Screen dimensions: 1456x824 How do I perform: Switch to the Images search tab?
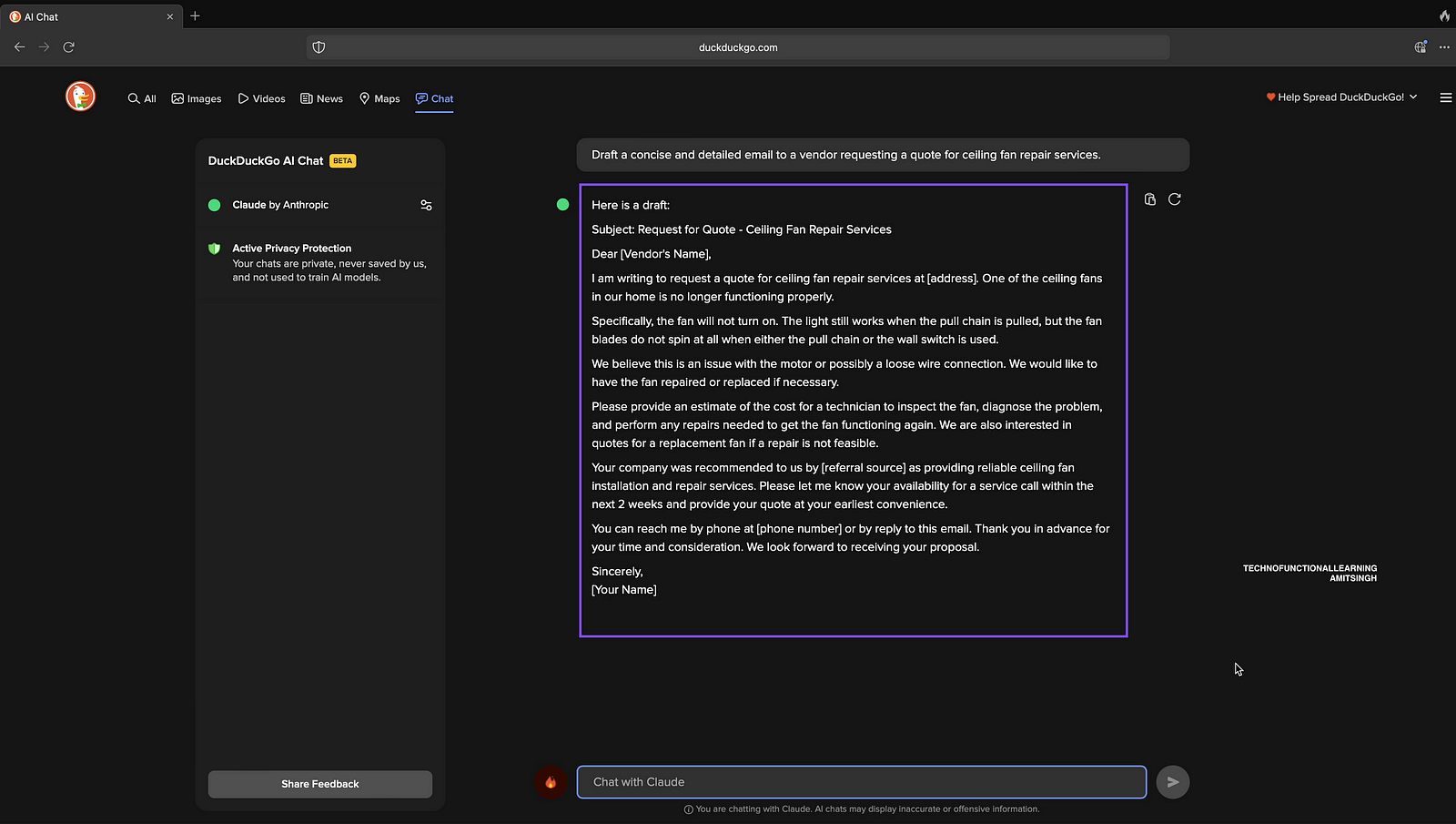pyautogui.click(x=197, y=98)
